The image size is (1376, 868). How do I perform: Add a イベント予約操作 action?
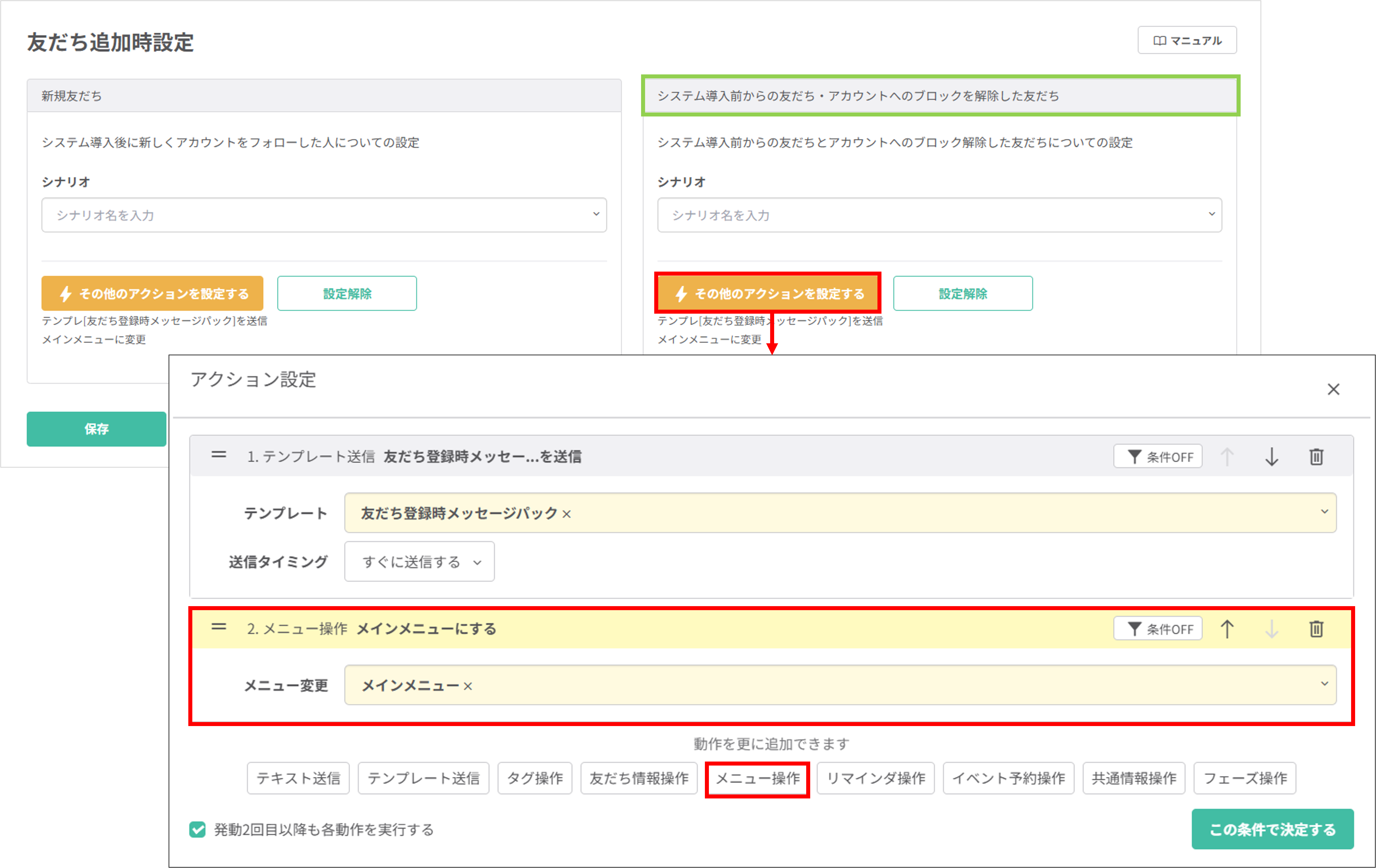point(1009,778)
